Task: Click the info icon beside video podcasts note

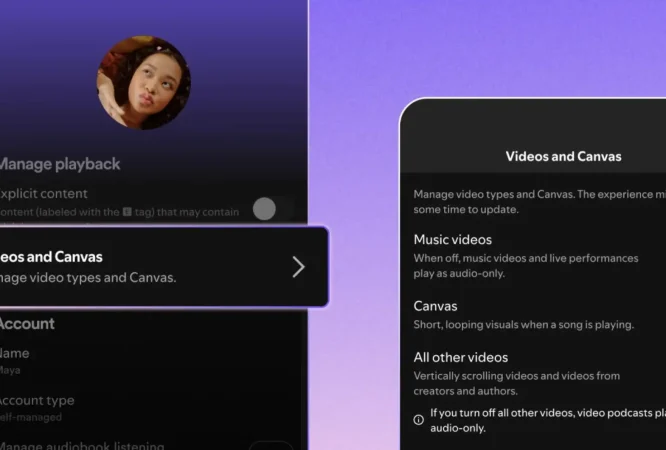Action: click(x=418, y=420)
